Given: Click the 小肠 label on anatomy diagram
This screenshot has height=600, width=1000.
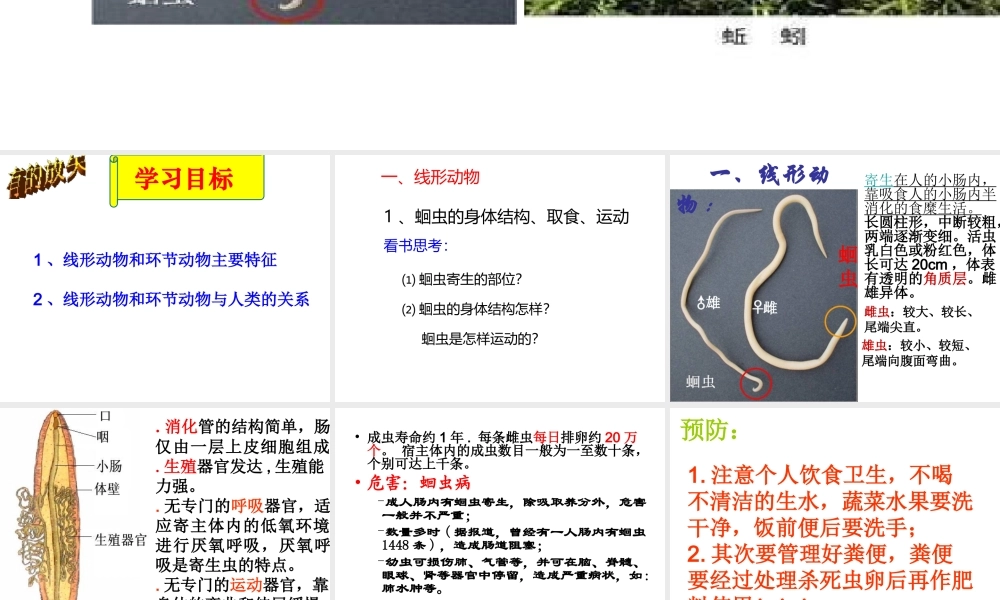Looking at the screenshot, I should pyautogui.click(x=109, y=466).
